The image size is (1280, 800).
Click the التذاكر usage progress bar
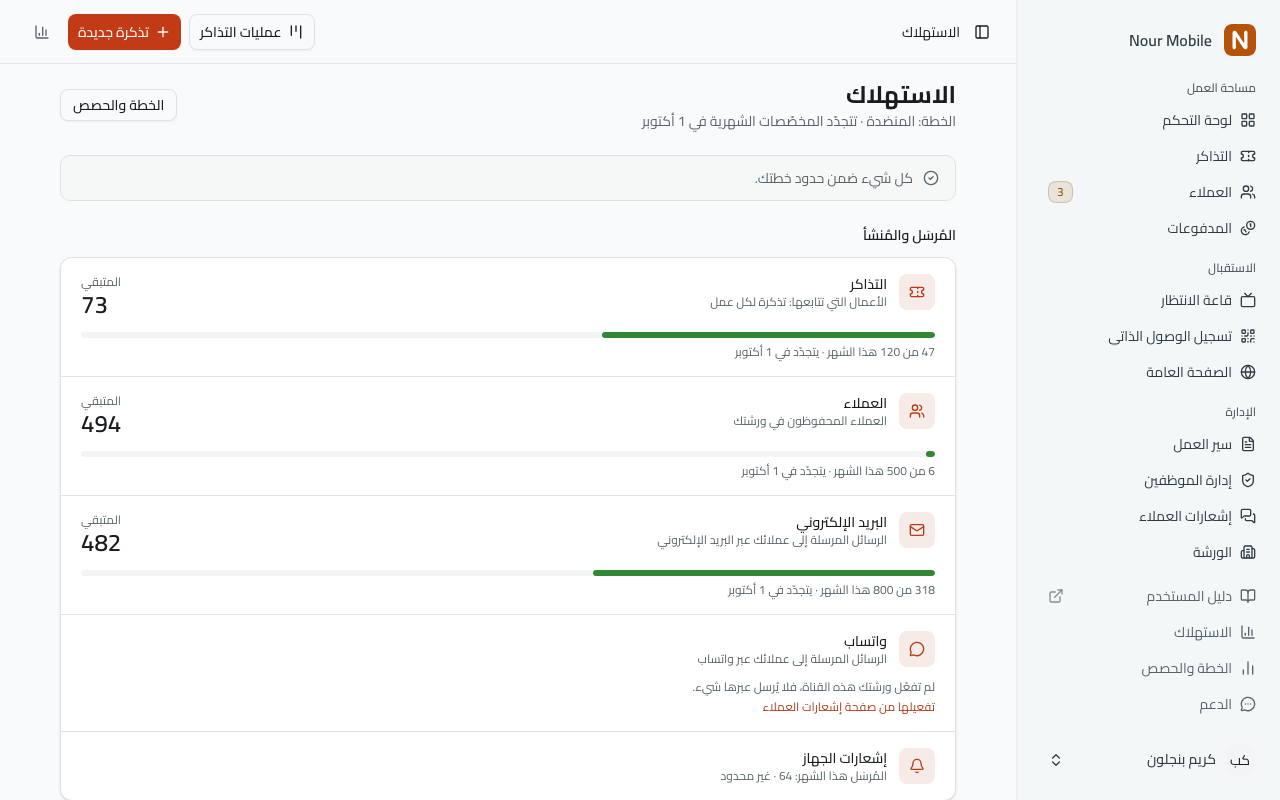(x=508, y=335)
